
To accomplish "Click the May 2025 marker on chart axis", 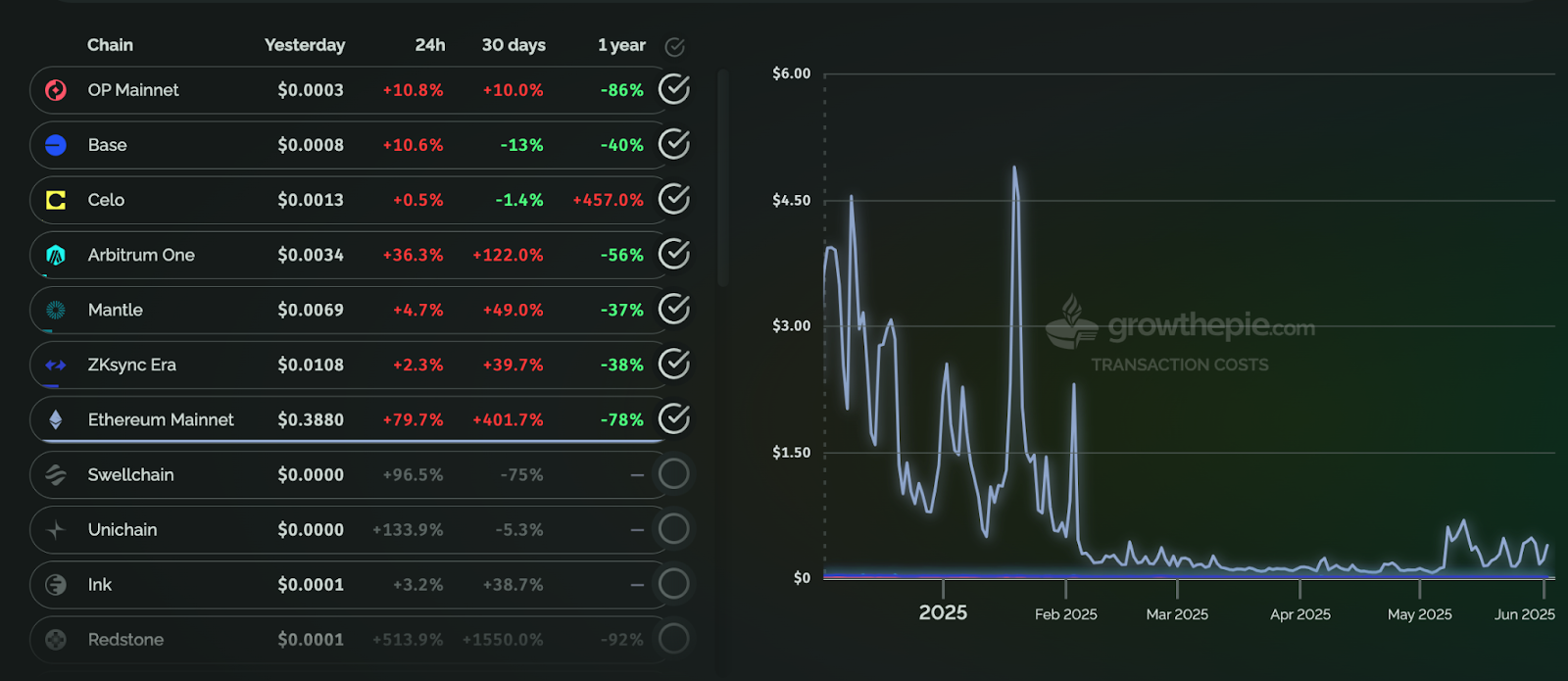I will click(1420, 614).
